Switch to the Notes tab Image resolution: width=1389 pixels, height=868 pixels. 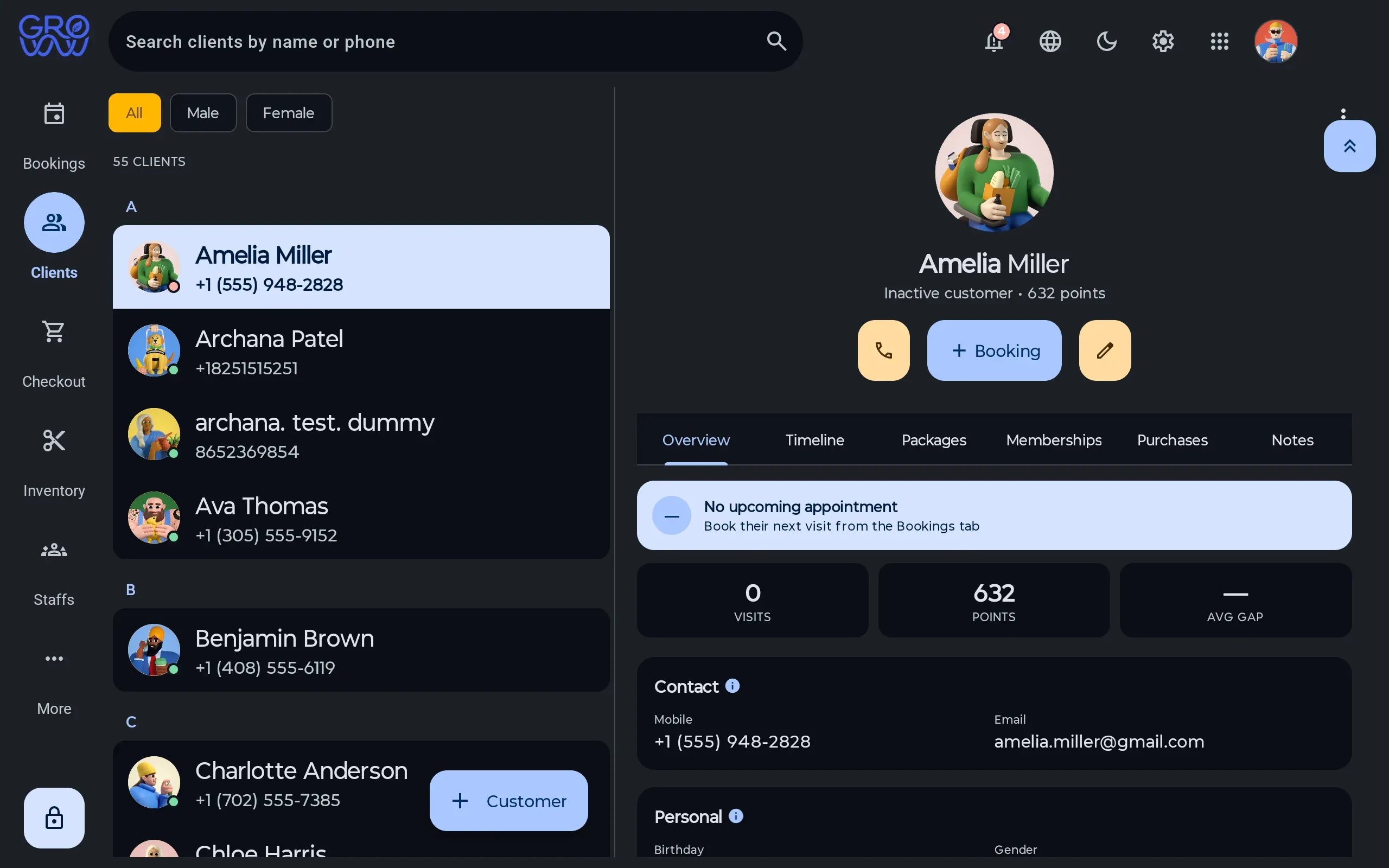tap(1292, 440)
